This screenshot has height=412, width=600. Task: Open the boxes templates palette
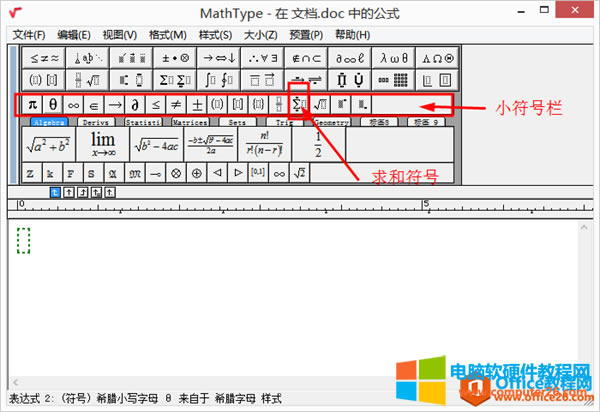[x=437, y=80]
